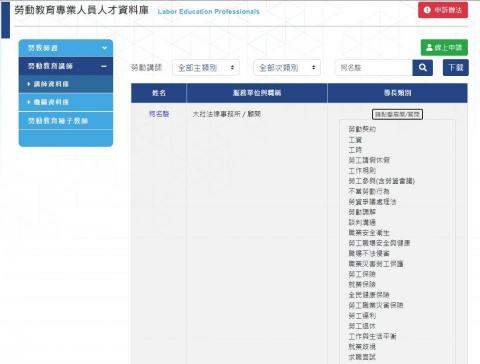Click the 不當勞動行為 specialty entry
The image size is (480, 364).
[x=369, y=191]
